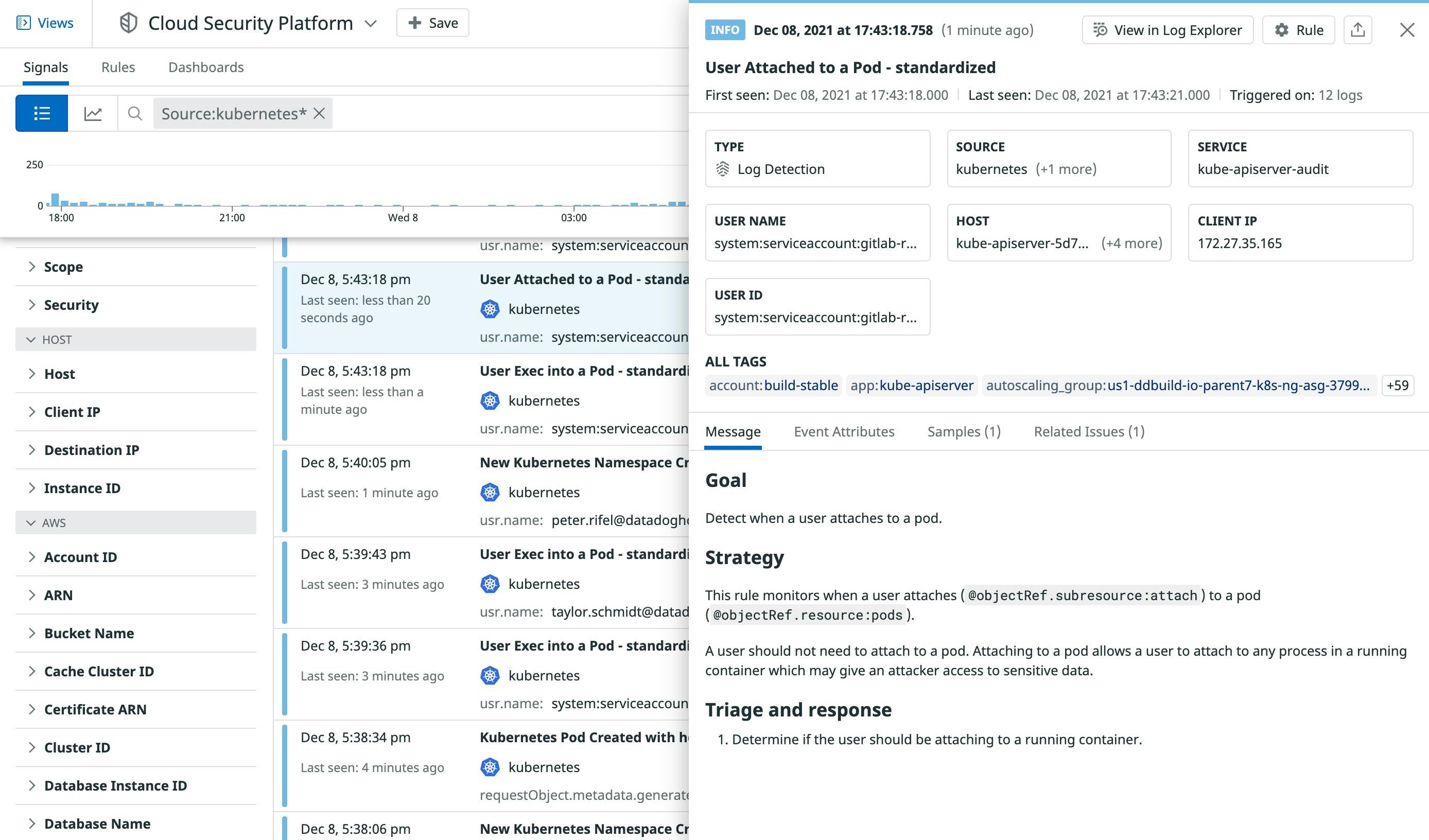
Task: Click the Save button
Action: click(x=433, y=23)
